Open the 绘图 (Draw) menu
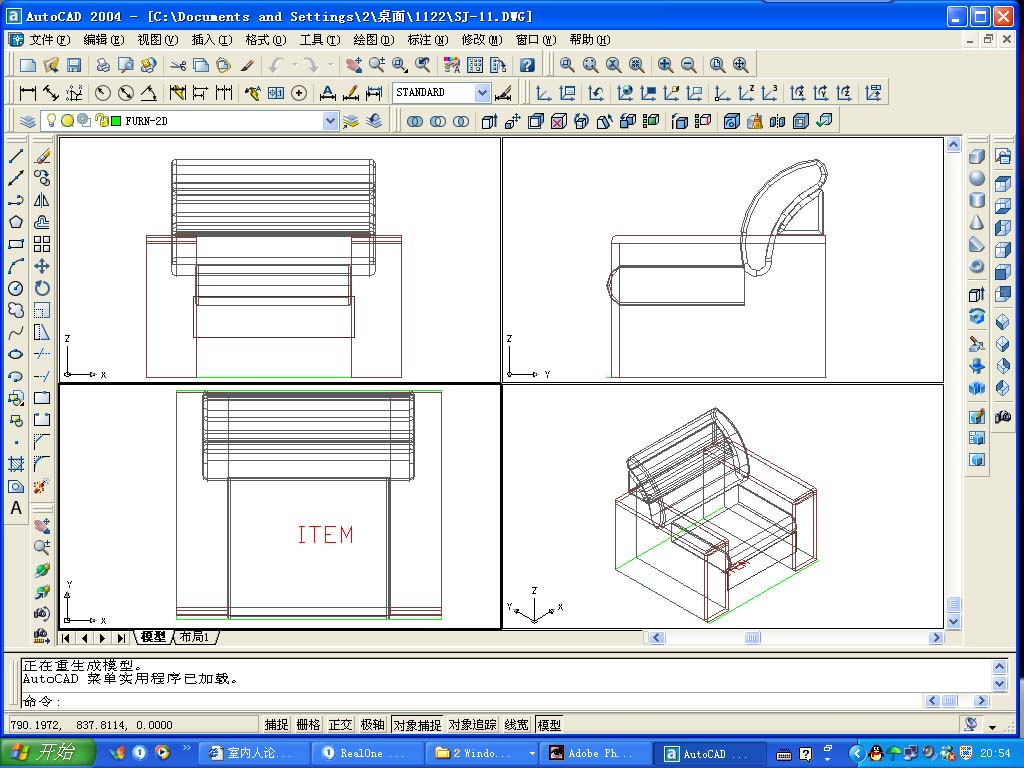This screenshot has height=768, width=1024. 373,40
